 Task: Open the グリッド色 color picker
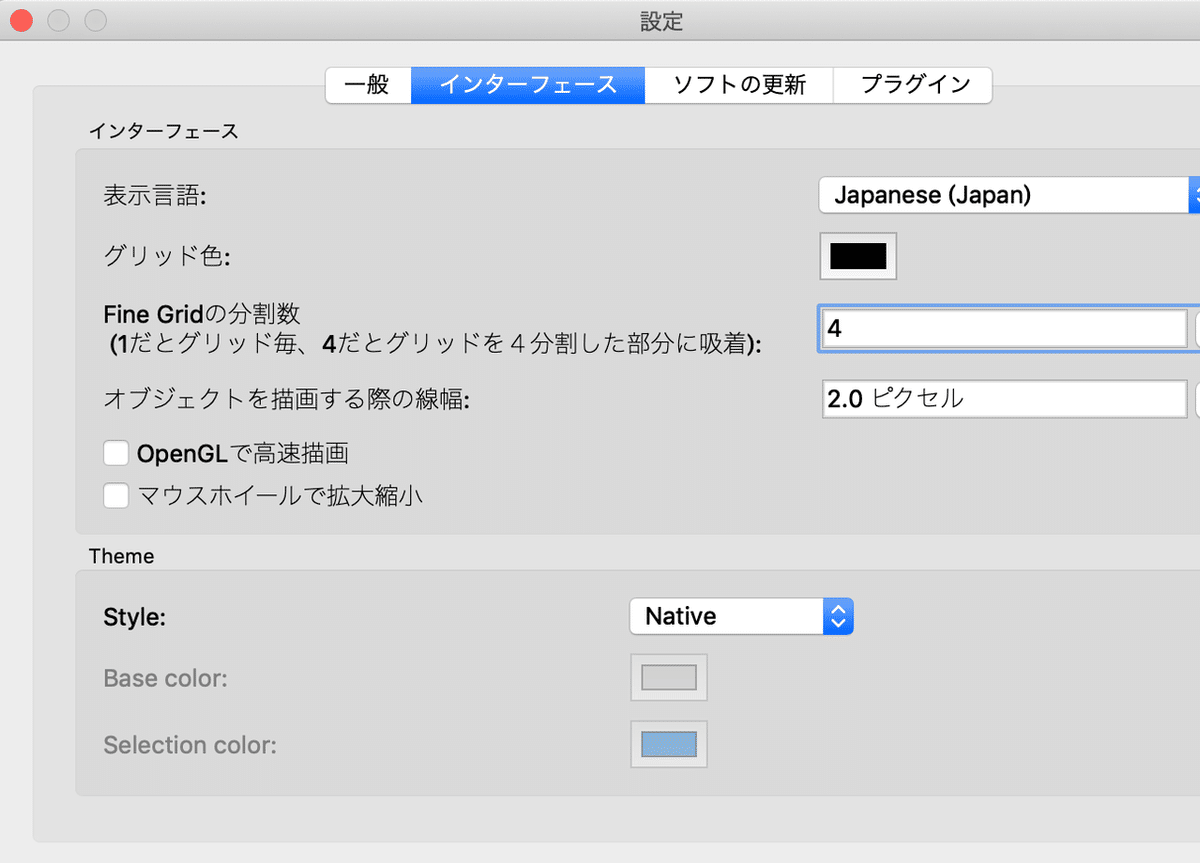[x=857, y=256]
